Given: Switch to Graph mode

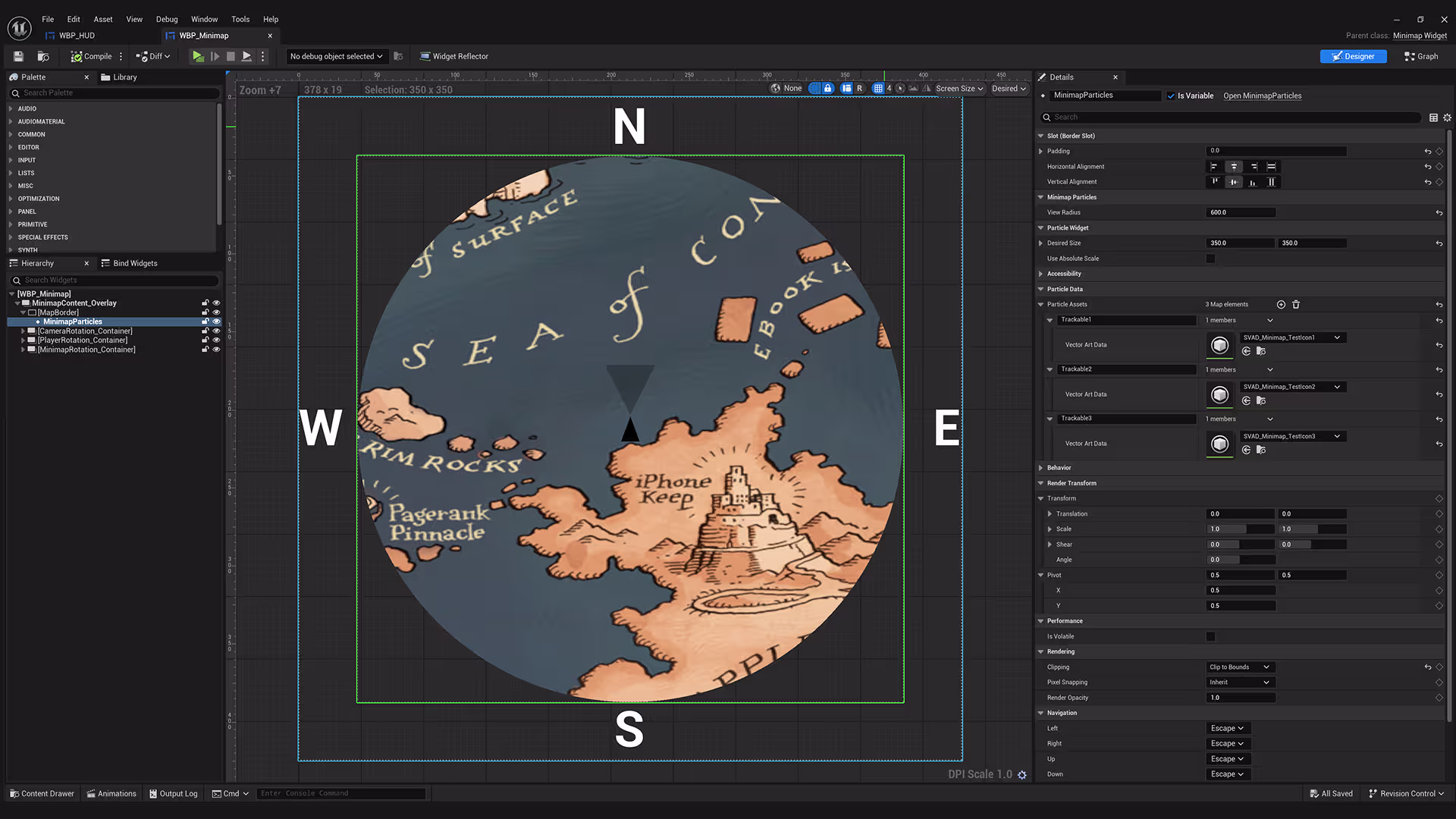Looking at the screenshot, I should pyautogui.click(x=1421, y=56).
